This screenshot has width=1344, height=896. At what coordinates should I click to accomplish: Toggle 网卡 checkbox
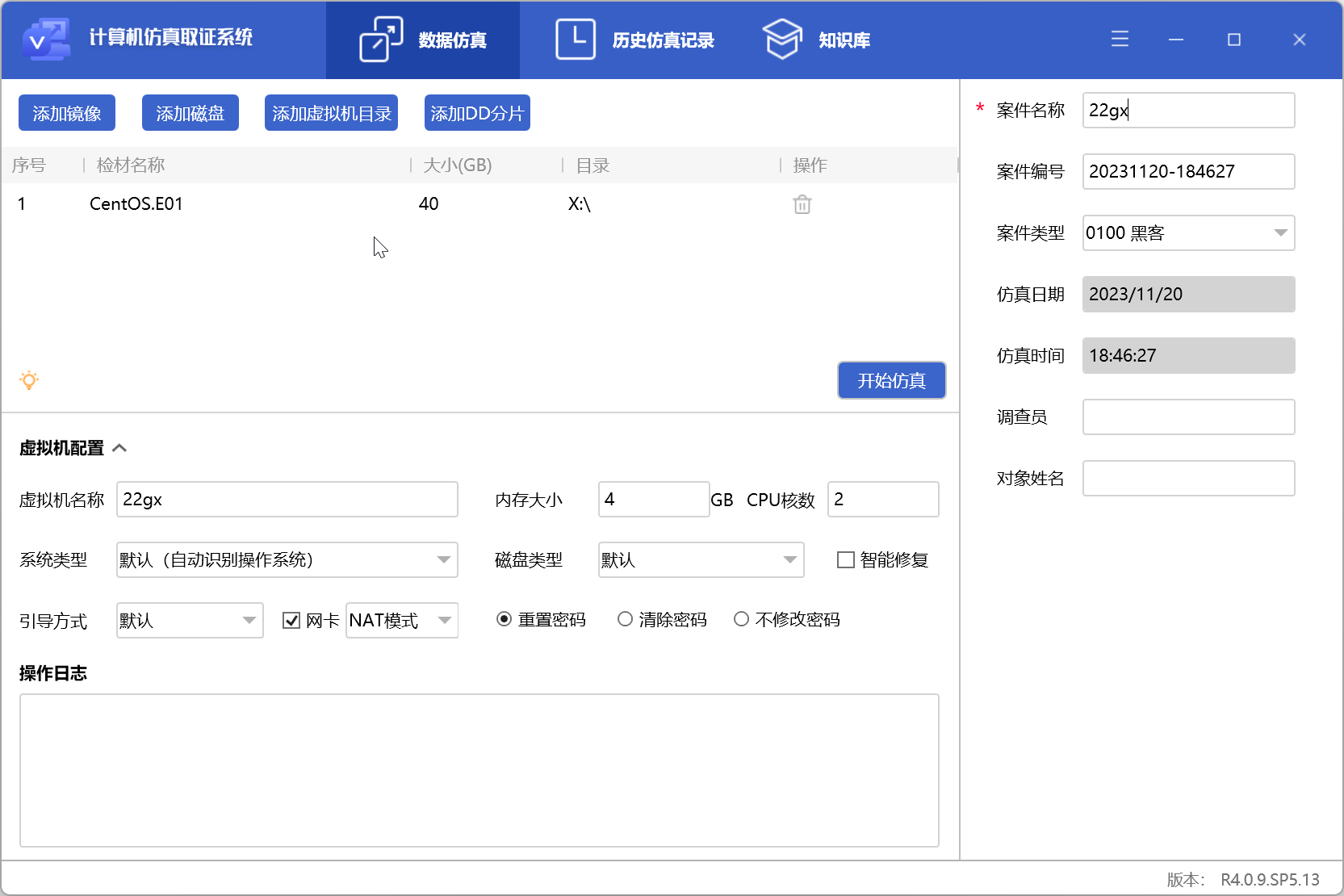(x=291, y=620)
